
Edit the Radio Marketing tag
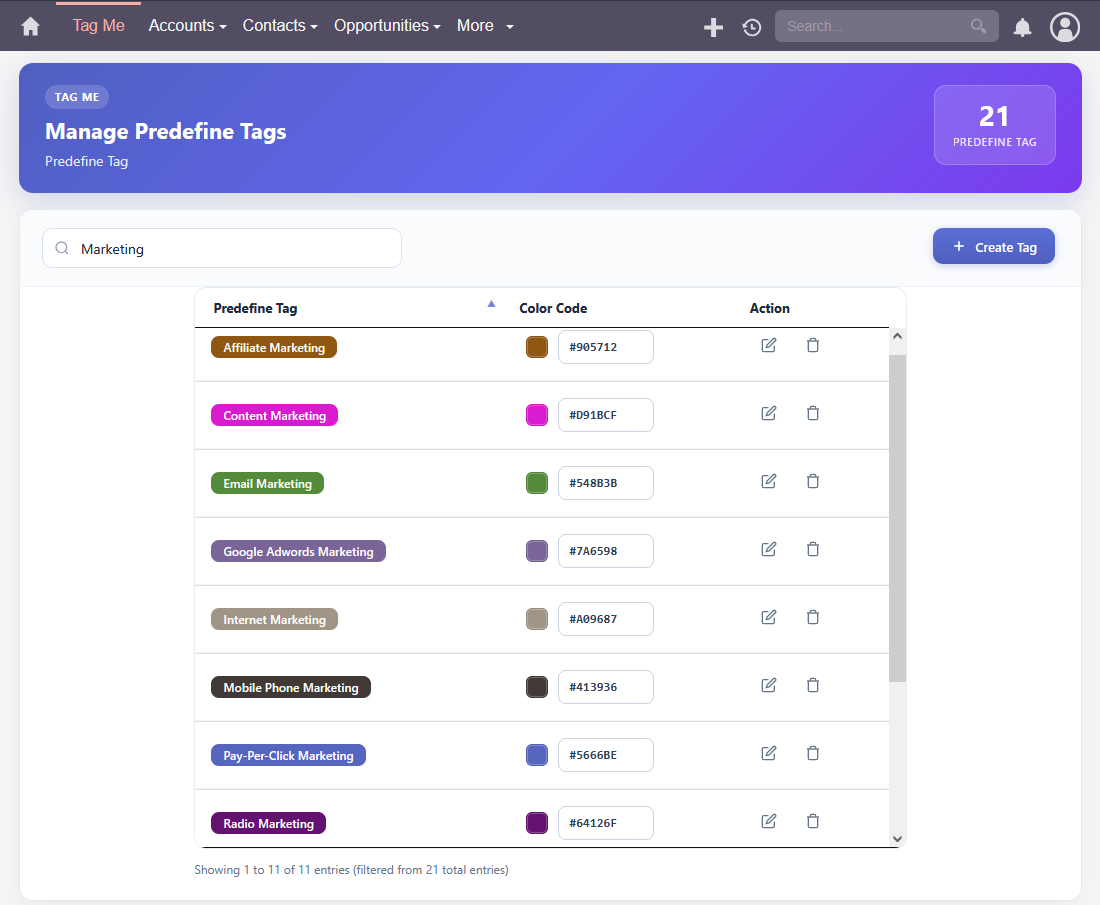click(768, 822)
